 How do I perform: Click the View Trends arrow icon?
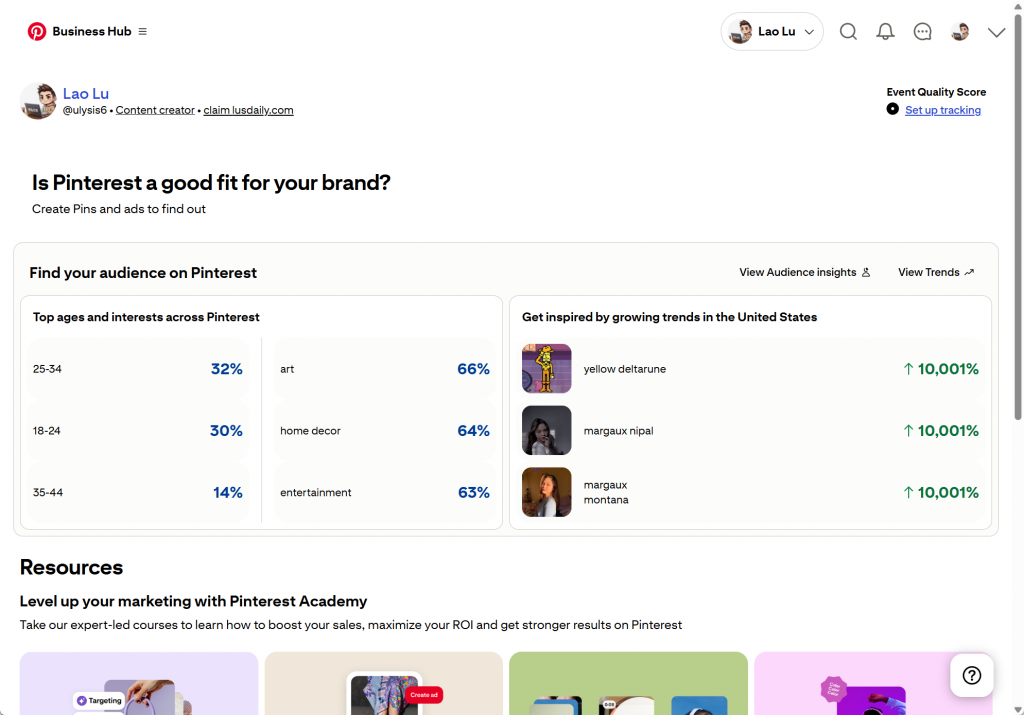969,272
